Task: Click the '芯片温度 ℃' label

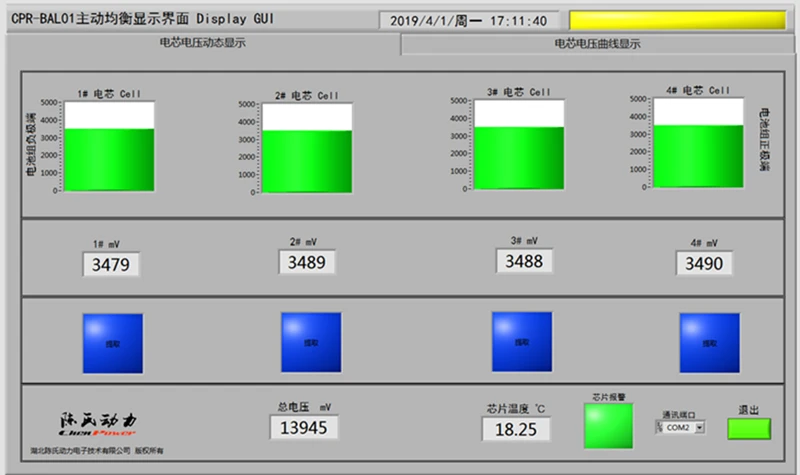Action: click(516, 409)
